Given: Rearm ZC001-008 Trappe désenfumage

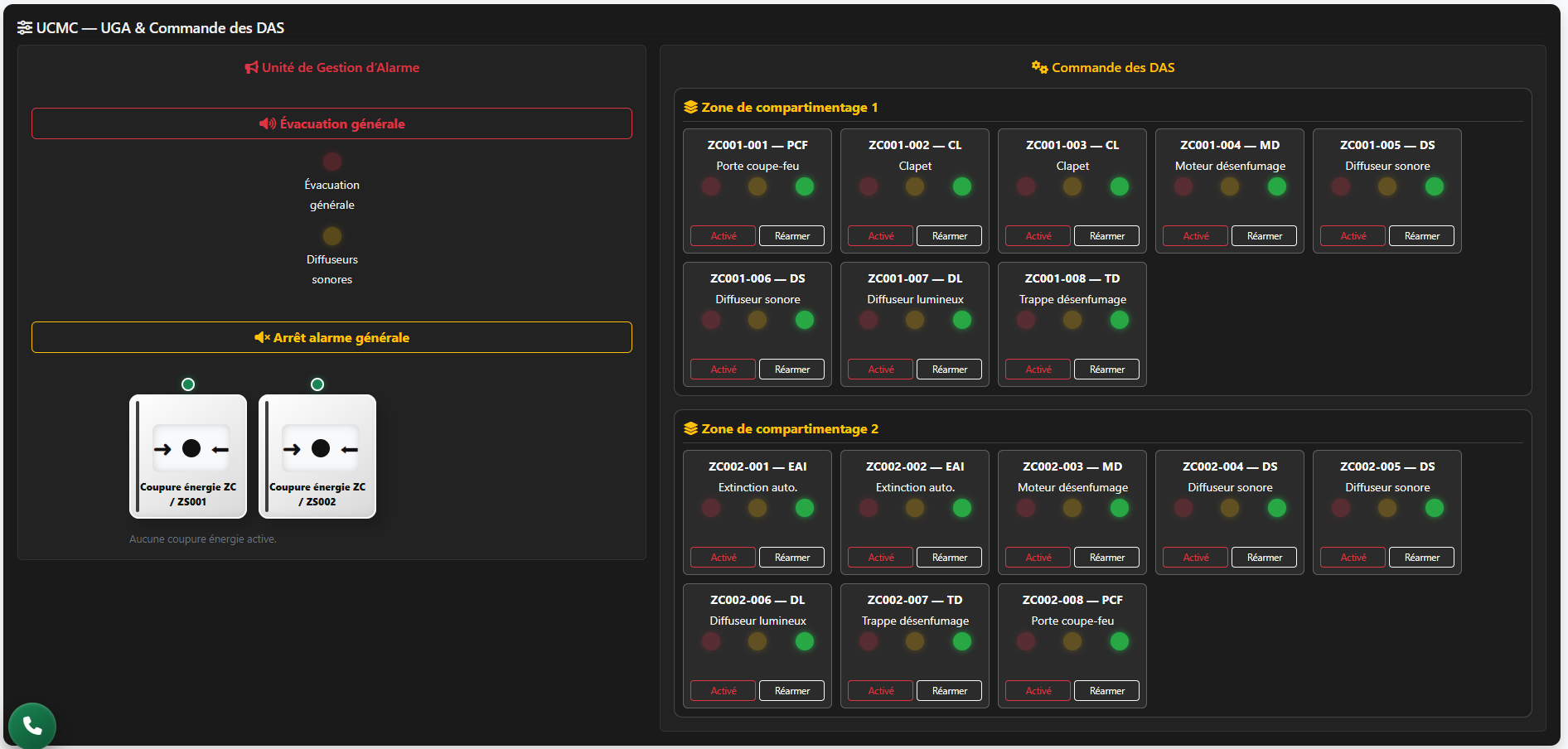Looking at the screenshot, I should point(1107,370).
